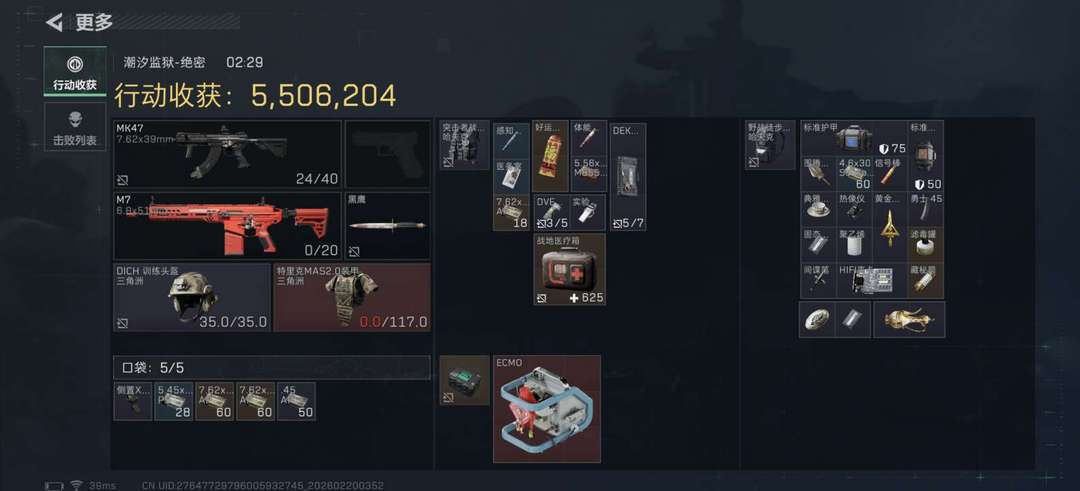Open the empty pistol slot

tap(387, 154)
